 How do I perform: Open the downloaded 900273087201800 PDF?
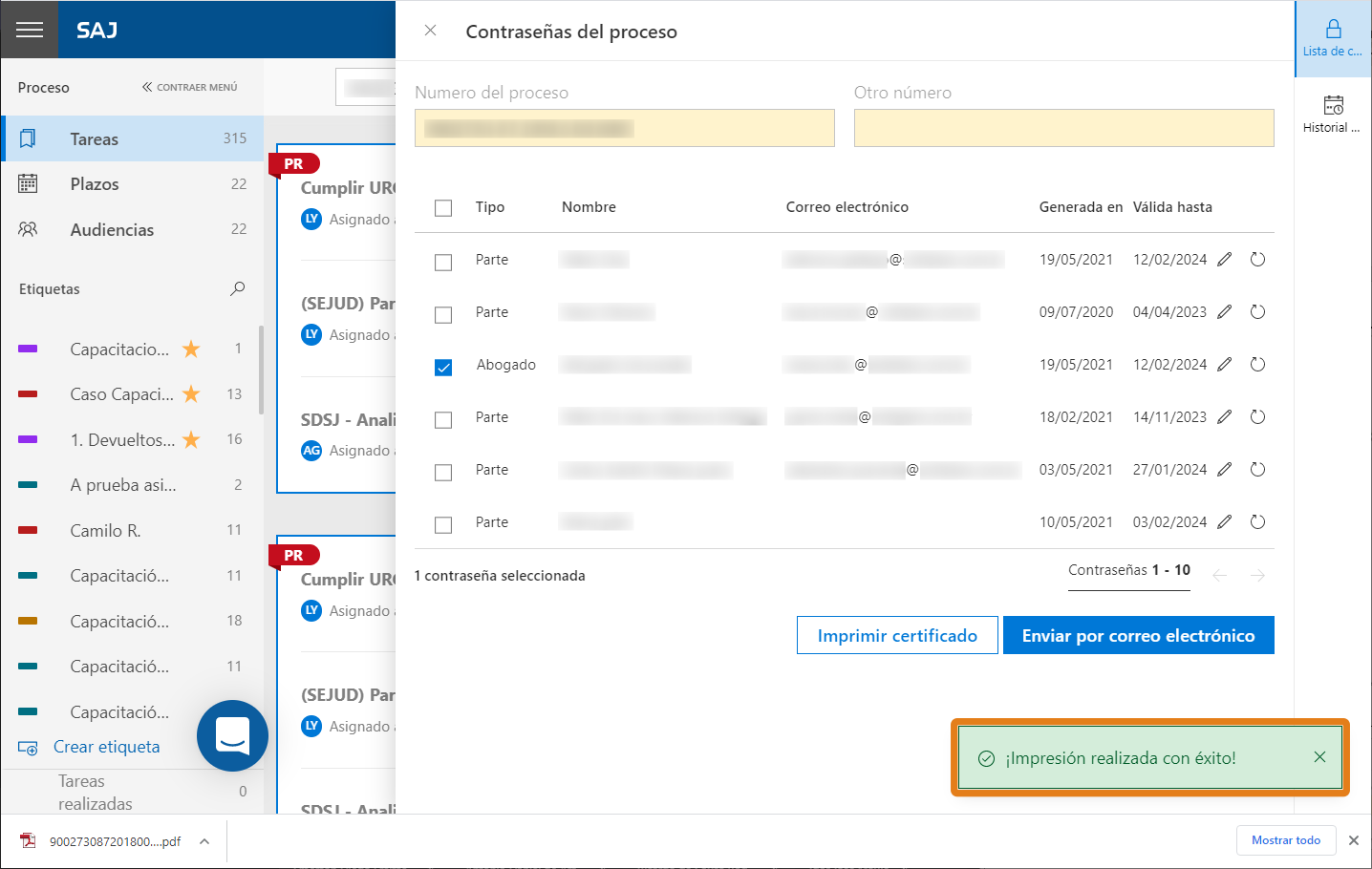(x=115, y=841)
